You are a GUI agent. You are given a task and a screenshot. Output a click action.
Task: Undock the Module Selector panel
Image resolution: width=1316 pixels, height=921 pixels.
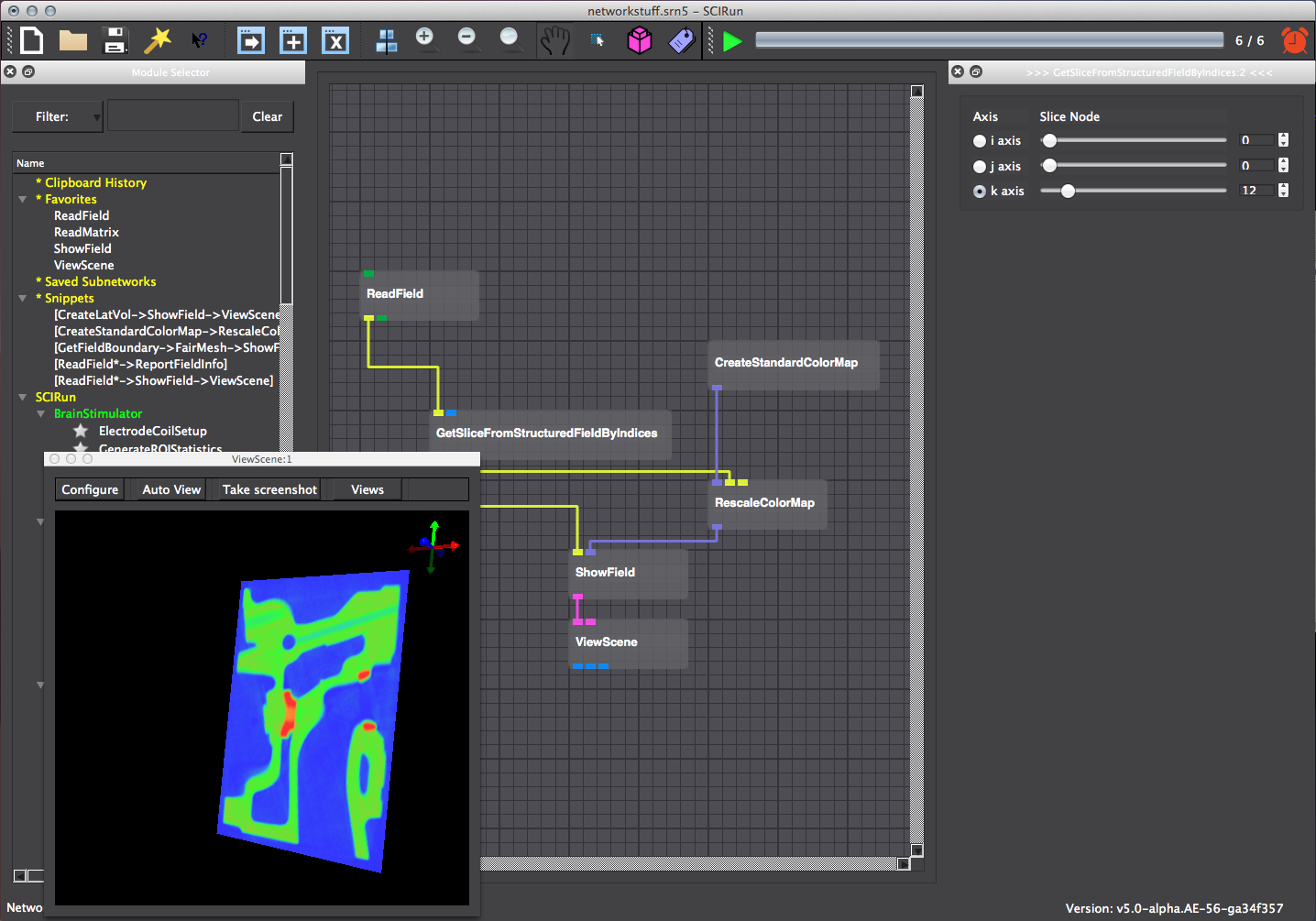pos(28,71)
